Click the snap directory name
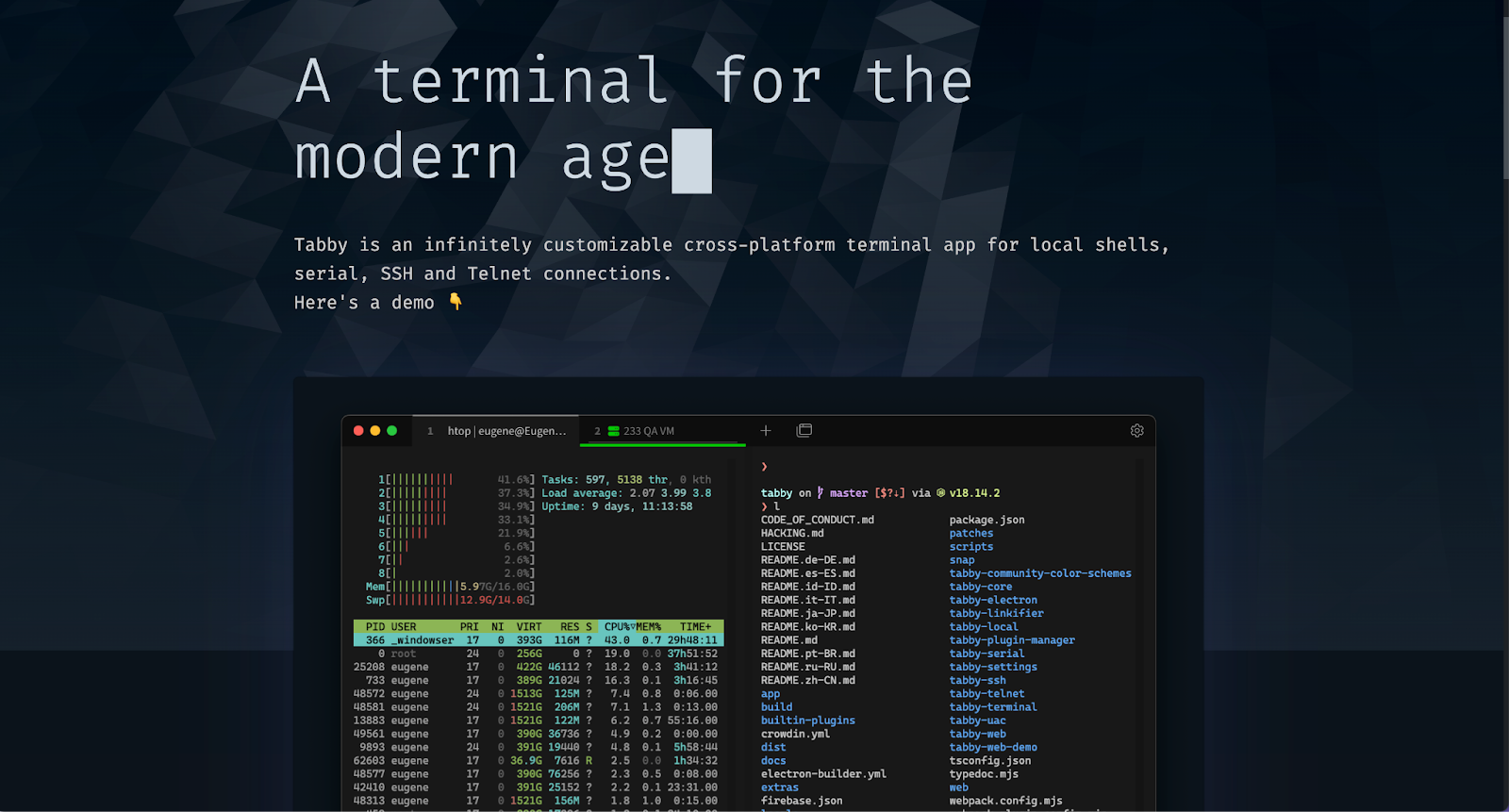This screenshot has height=812, width=1509. pos(962,559)
